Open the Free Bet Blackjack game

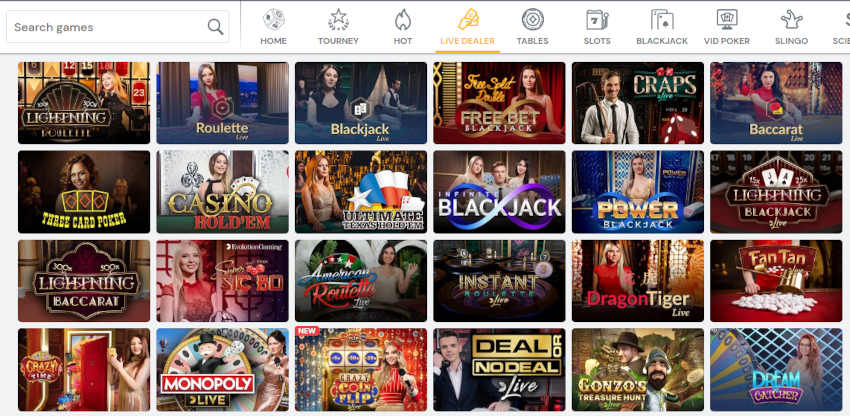click(x=499, y=103)
